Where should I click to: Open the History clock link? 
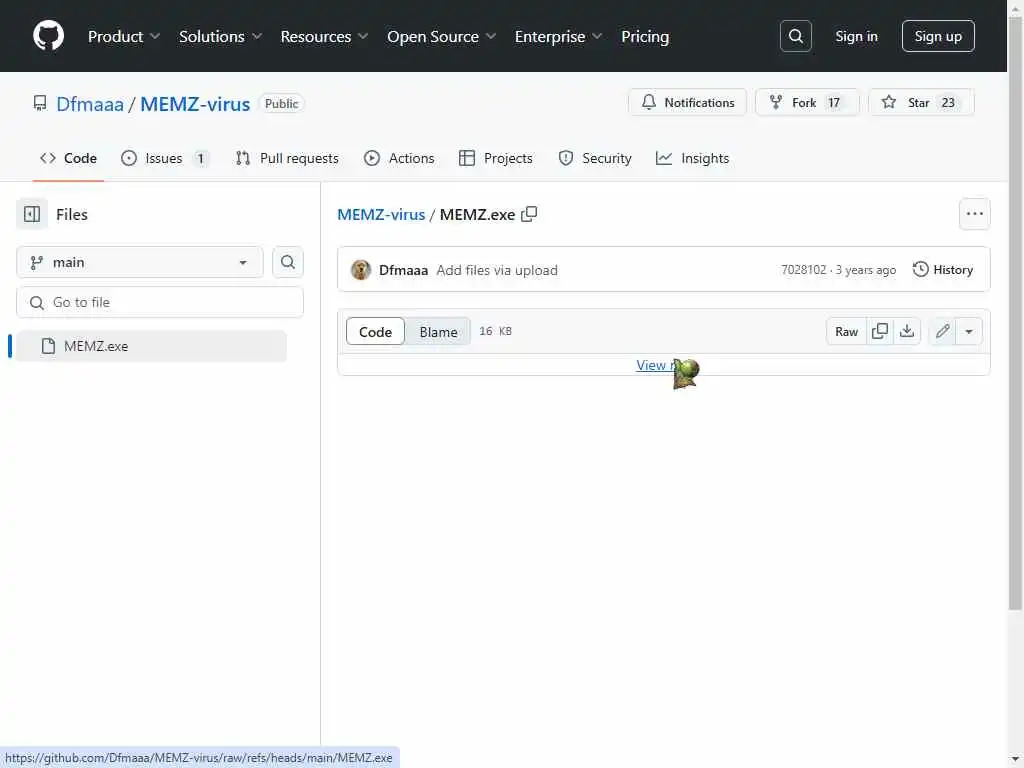point(943,270)
